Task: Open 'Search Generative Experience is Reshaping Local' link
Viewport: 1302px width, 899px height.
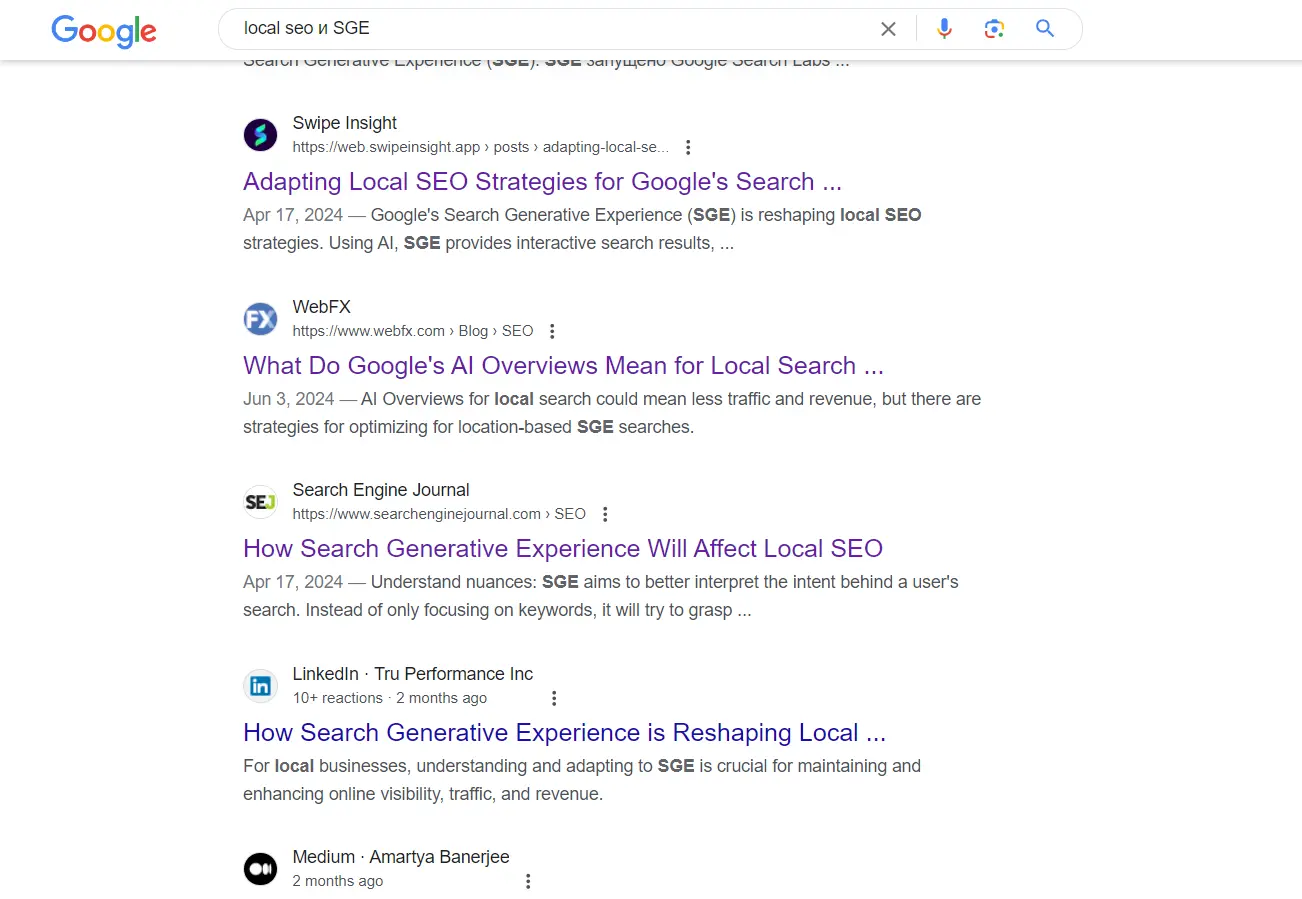Action: pos(564,733)
